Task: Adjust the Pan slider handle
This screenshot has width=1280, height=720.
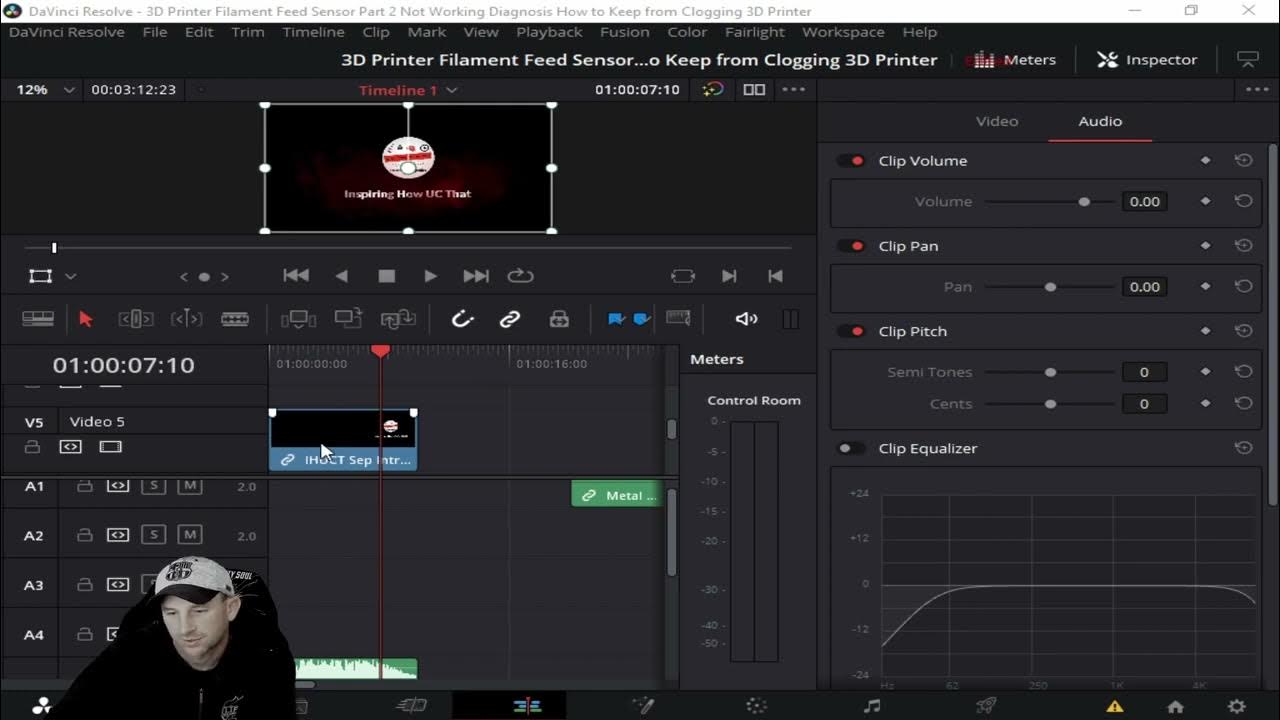Action: [1050, 287]
